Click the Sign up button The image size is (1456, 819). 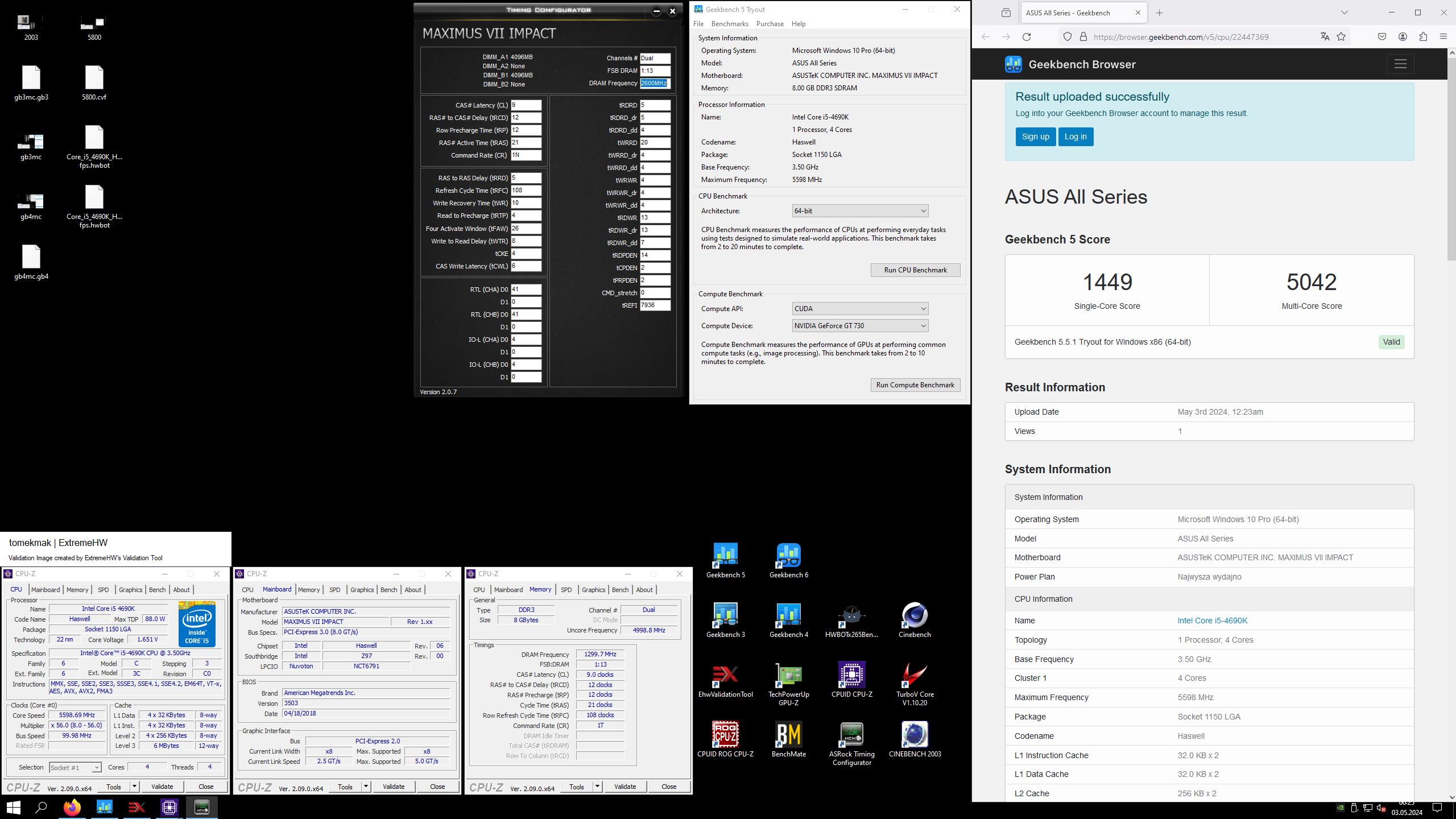[1035, 136]
